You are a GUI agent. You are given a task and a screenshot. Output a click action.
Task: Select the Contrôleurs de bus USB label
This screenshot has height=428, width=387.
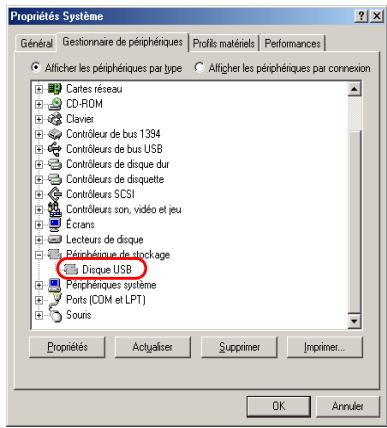(x=114, y=149)
